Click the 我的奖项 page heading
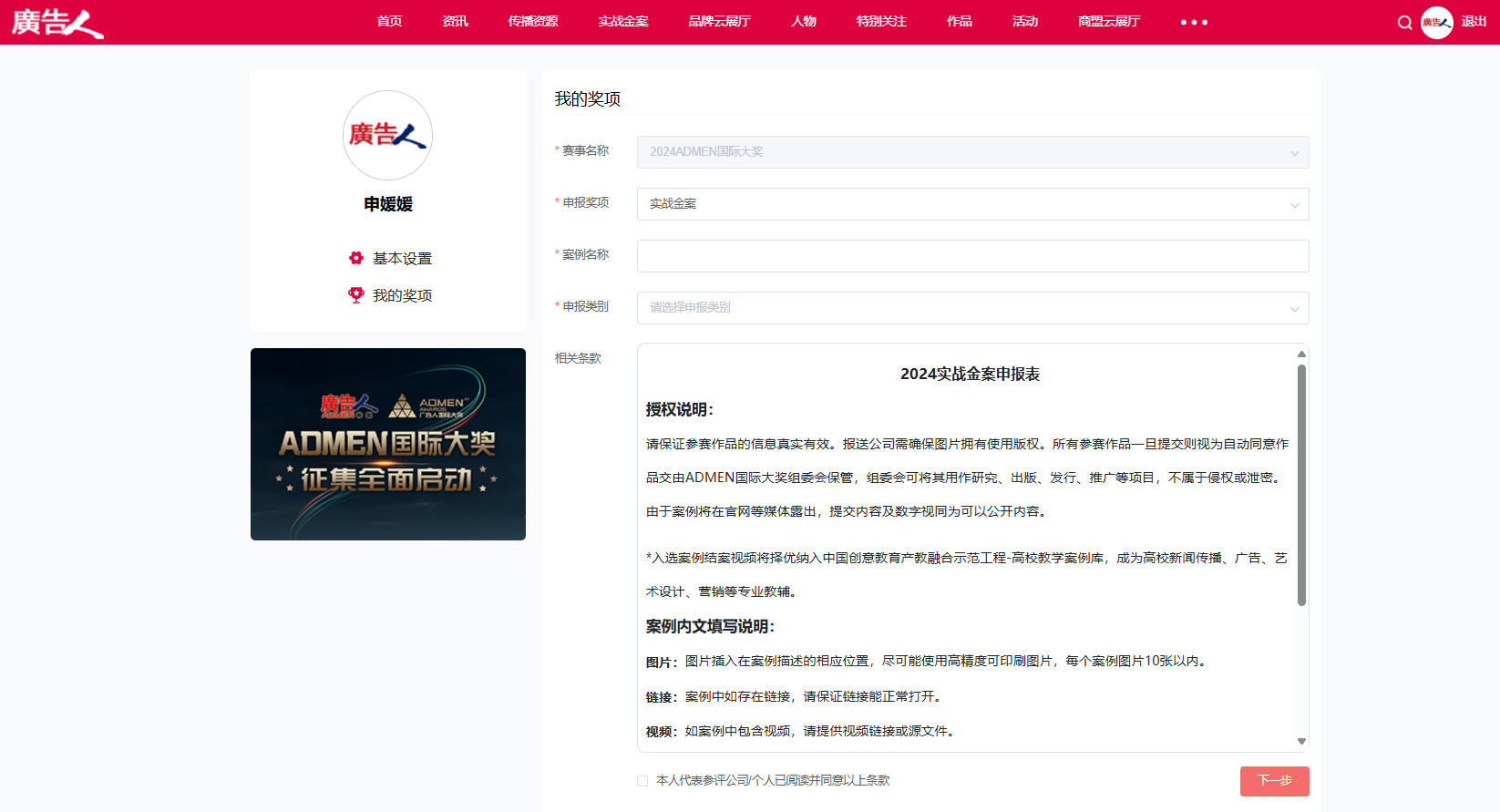Screen dimensions: 1500x812 tap(588, 99)
